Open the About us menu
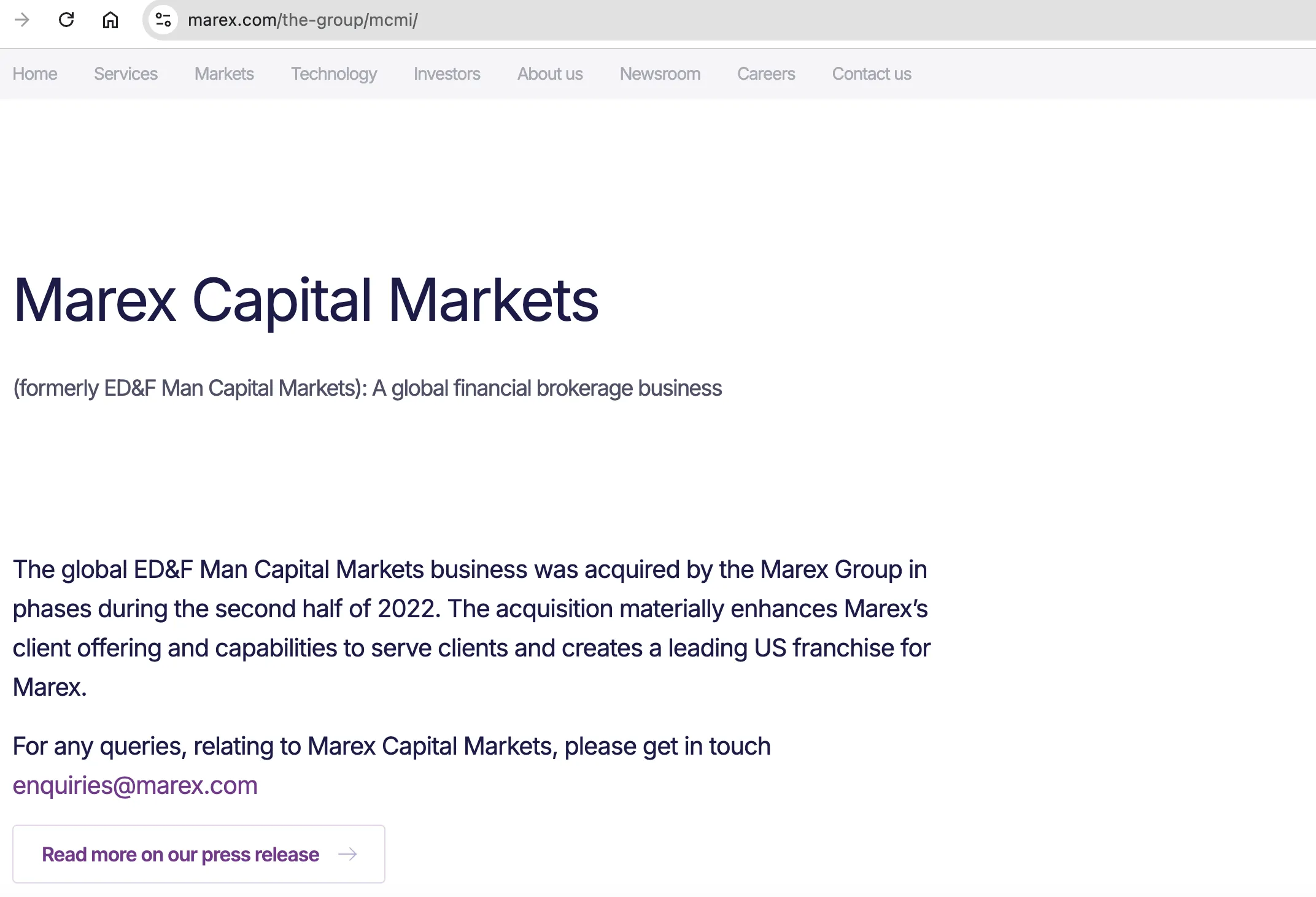1316x897 pixels. [x=550, y=74]
